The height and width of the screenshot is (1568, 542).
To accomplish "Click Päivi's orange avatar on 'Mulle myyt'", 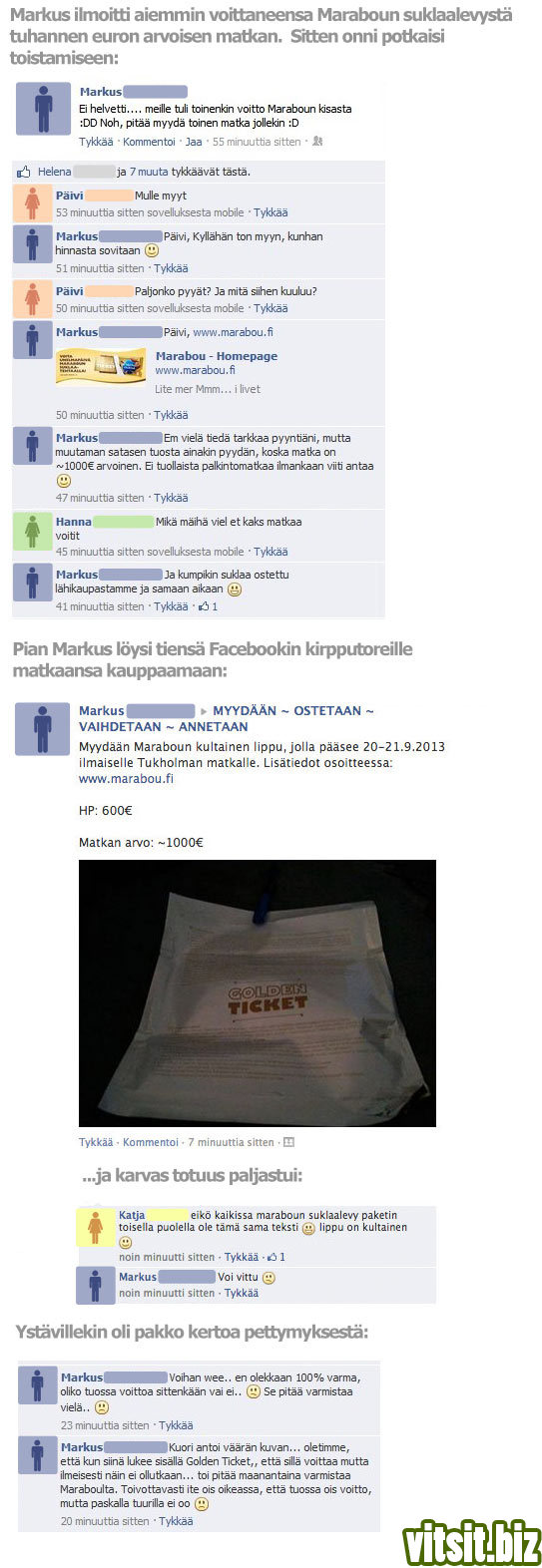I will point(32,203).
